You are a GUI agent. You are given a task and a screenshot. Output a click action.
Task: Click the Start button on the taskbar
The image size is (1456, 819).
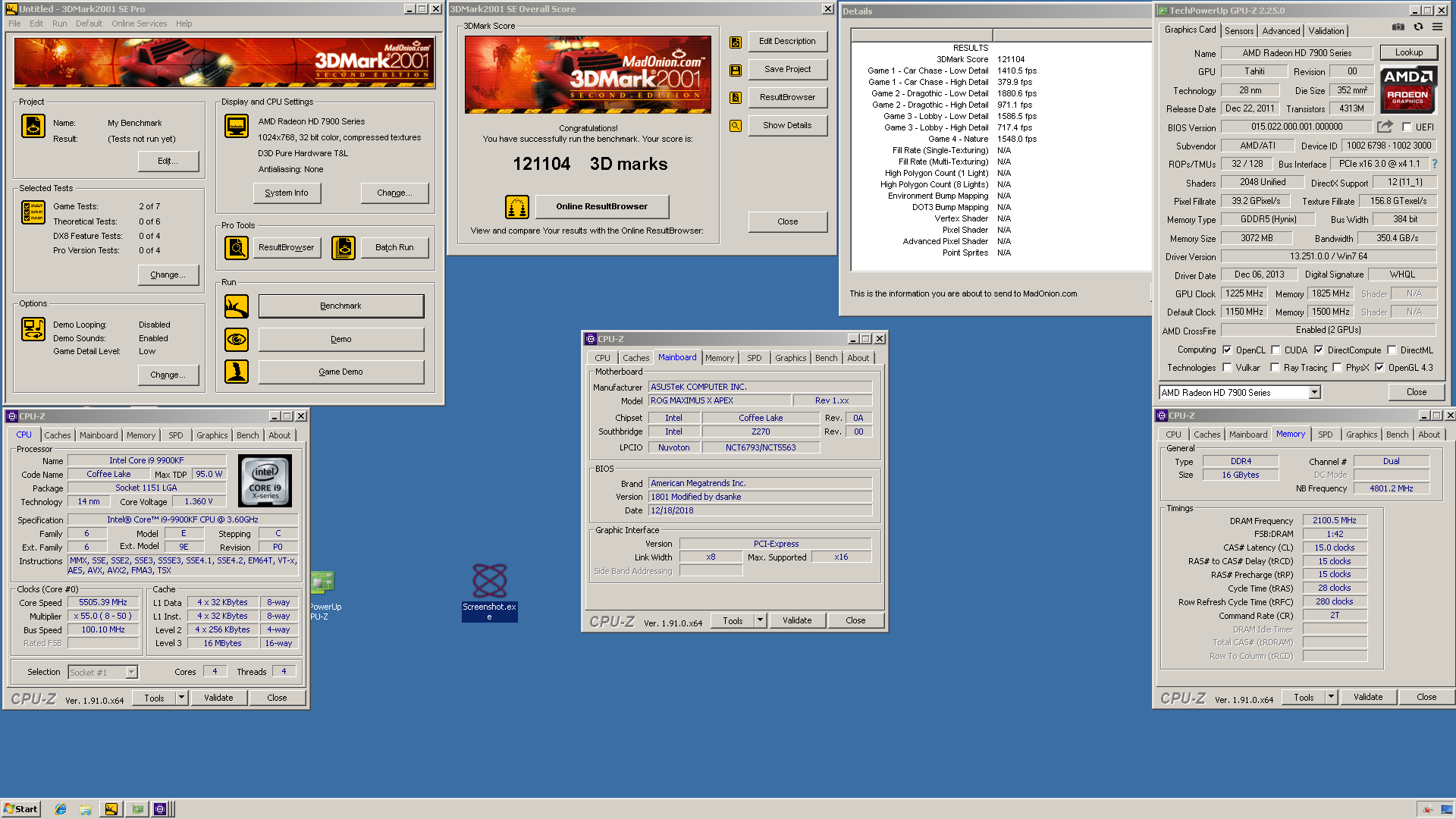[x=20, y=809]
